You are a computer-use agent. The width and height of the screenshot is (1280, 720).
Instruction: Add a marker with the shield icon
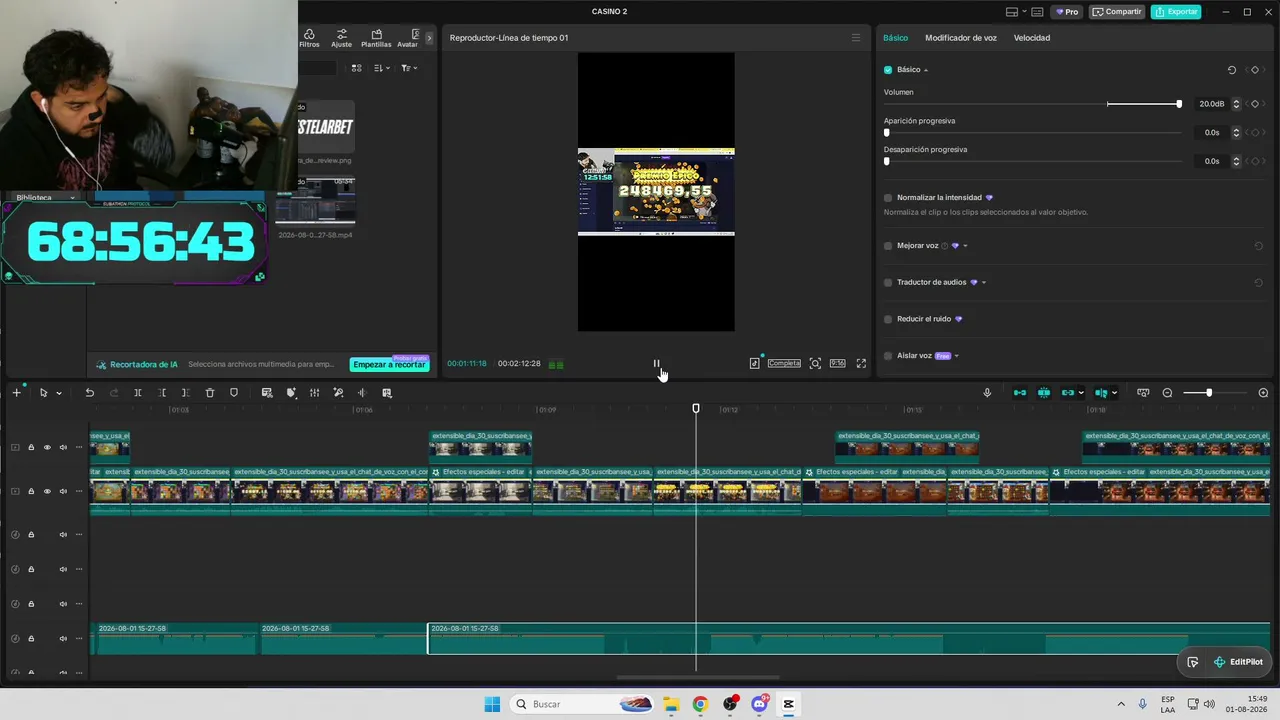234,393
